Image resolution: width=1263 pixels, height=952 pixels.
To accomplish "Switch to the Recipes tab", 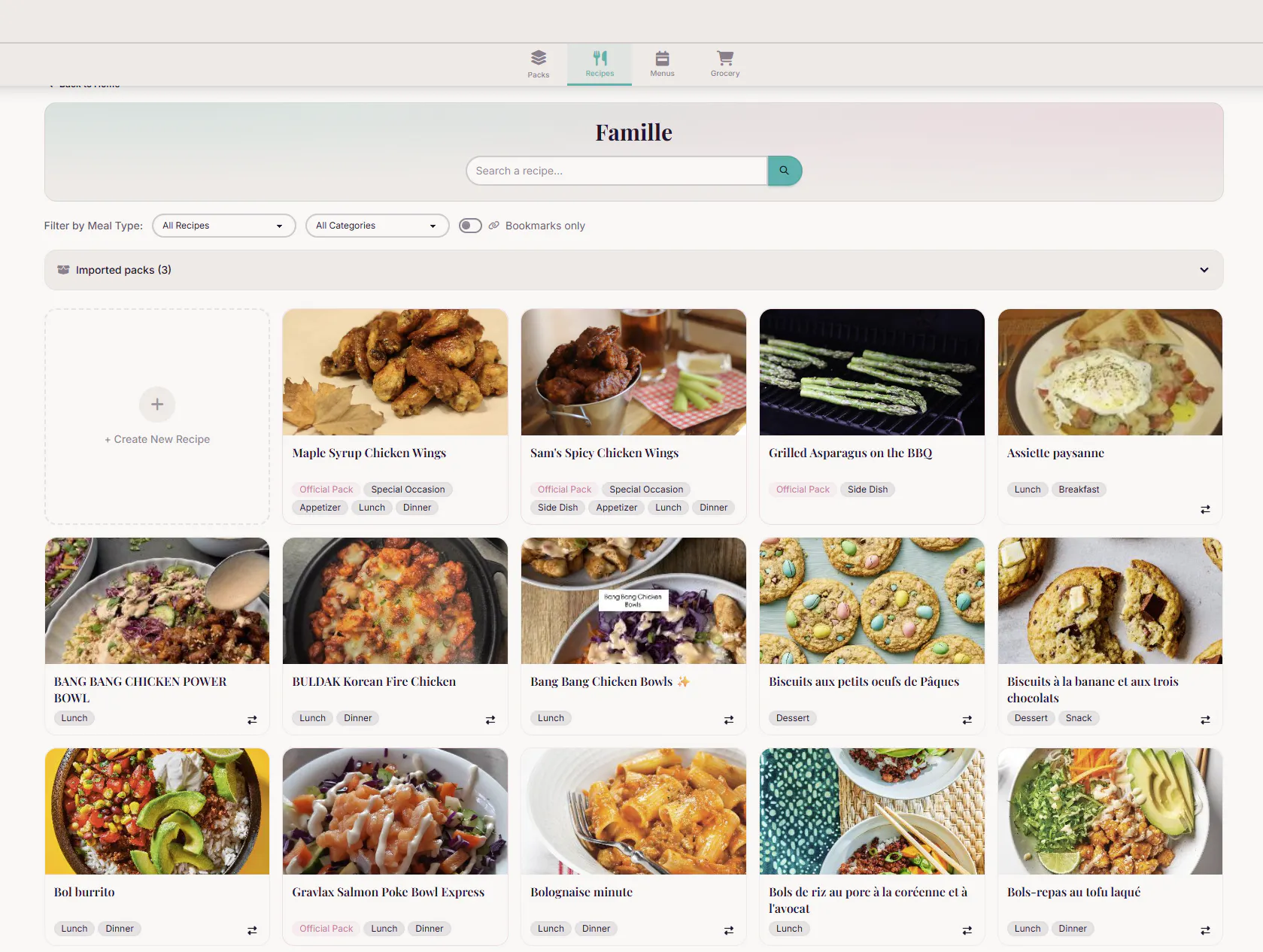I will click(600, 65).
